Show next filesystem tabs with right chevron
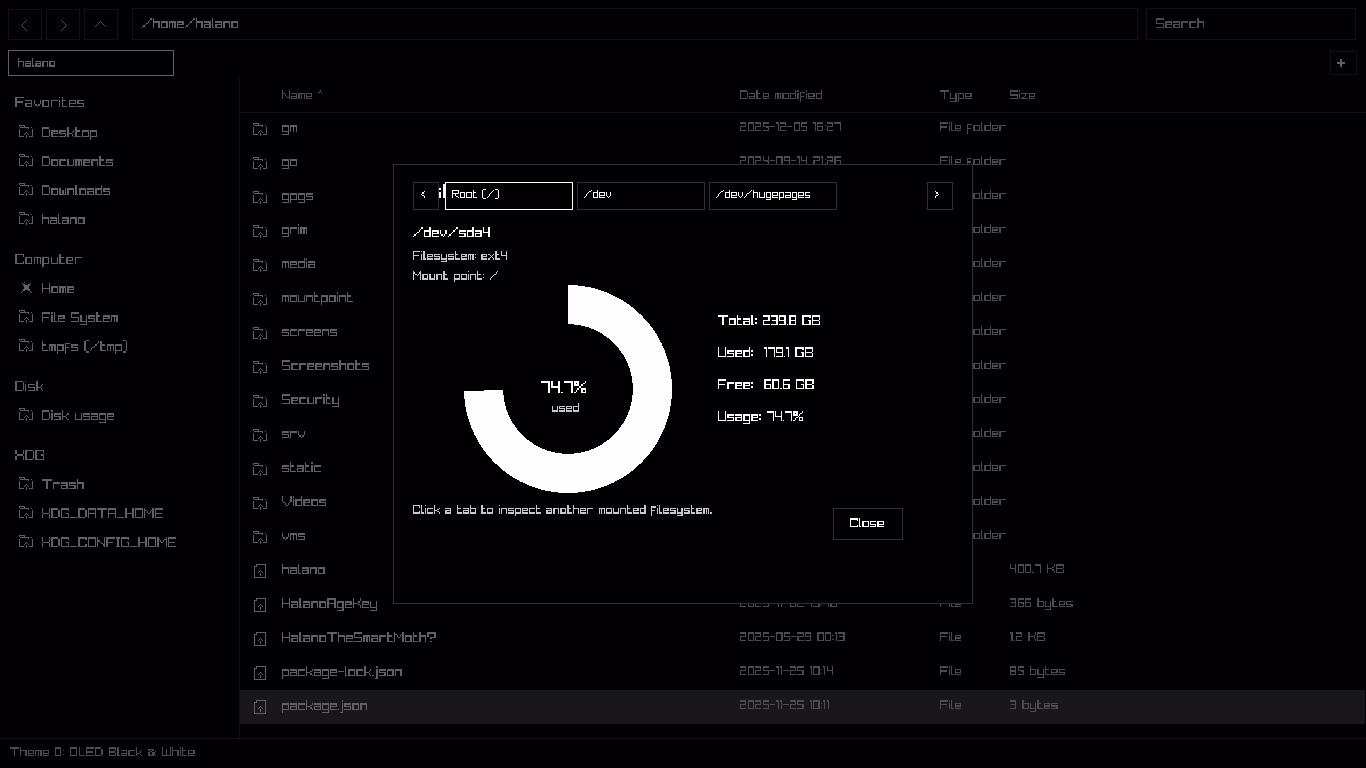Screen dimensions: 1366x768 click(x=939, y=195)
